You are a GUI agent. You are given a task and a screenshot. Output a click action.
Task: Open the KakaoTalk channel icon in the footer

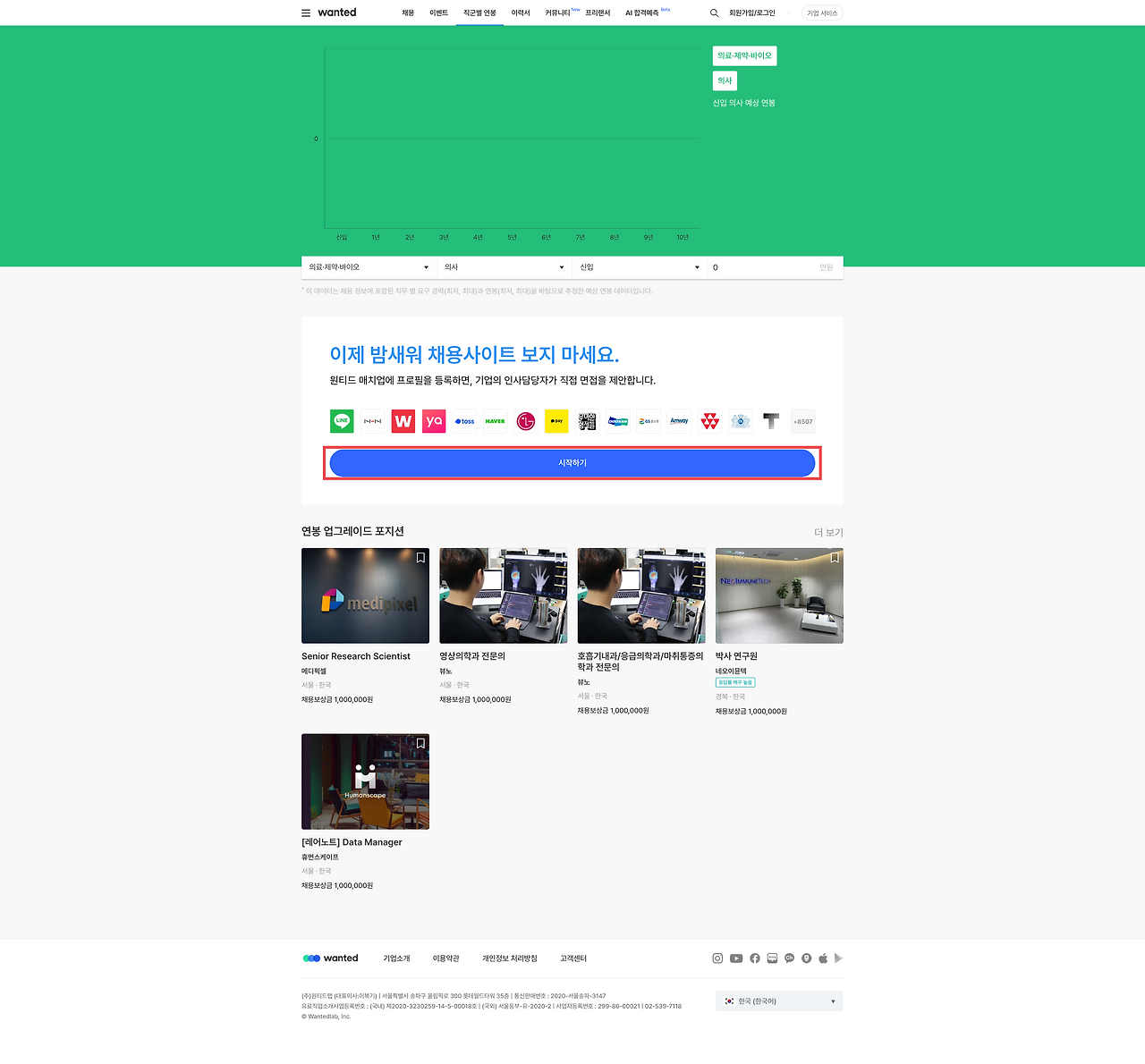coord(789,958)
